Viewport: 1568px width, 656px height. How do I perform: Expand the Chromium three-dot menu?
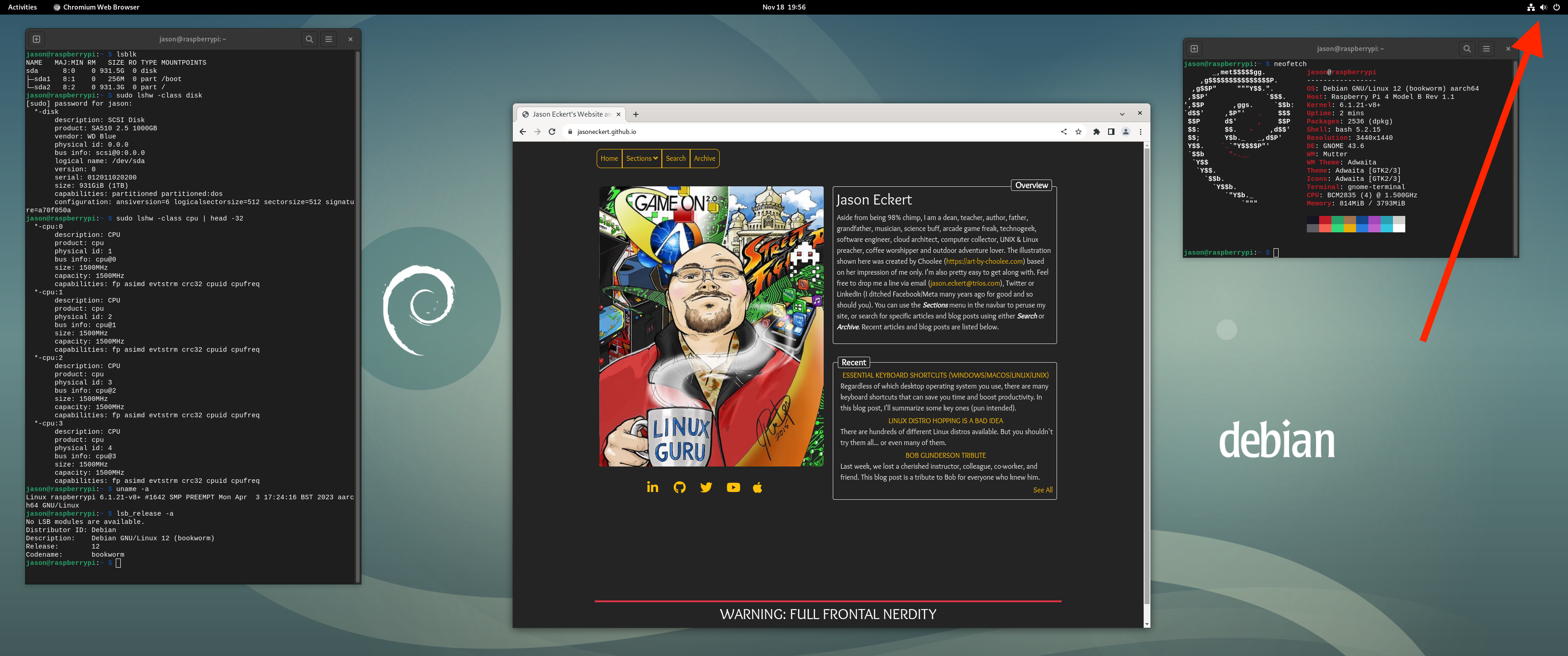pos(1140,132)
